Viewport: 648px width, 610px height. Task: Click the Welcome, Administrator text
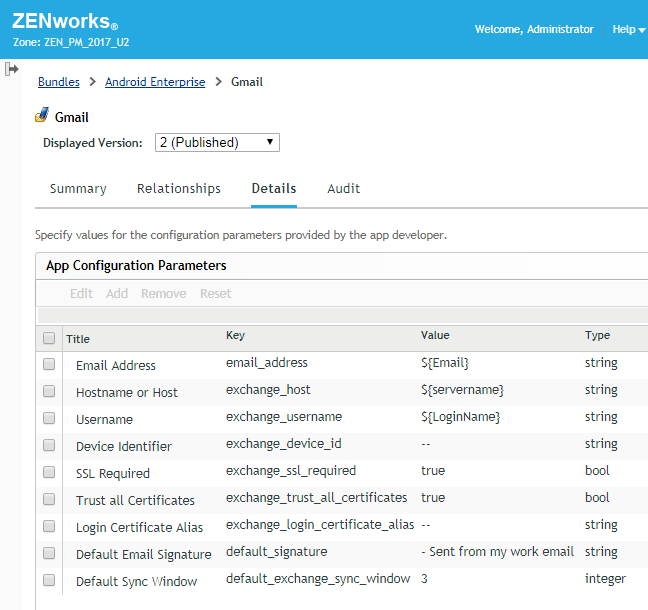click(x=534, y=29)
